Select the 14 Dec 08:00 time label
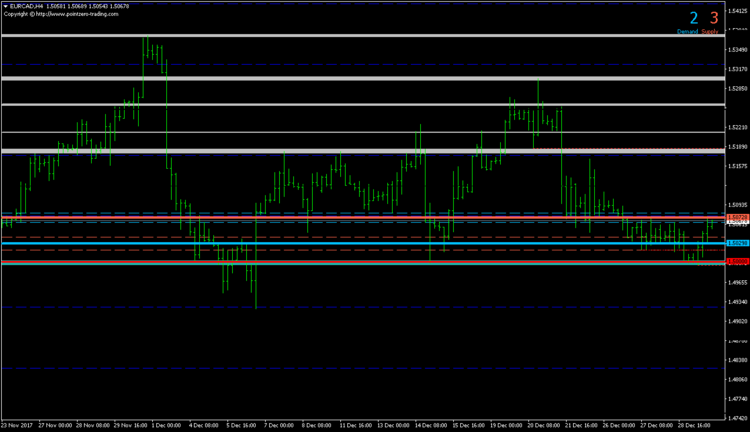The height and width of the screenshot is (432, 750). 430,425
